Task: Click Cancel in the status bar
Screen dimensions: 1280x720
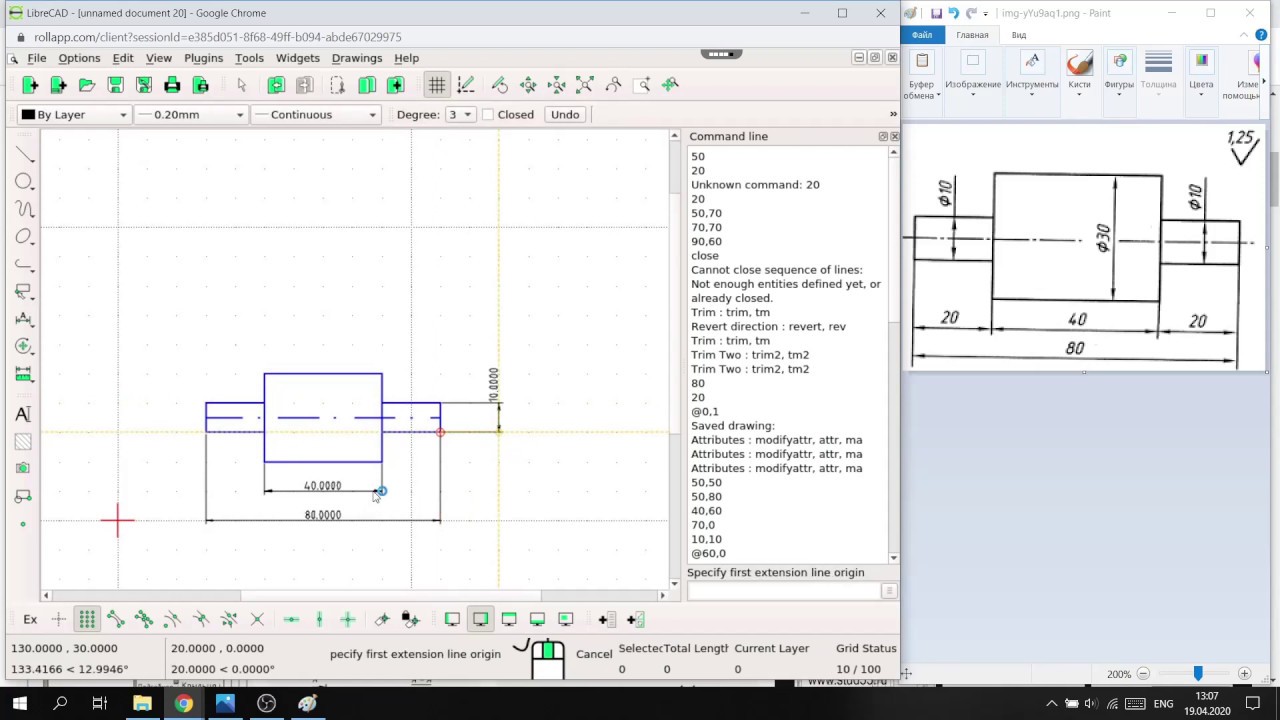Action: point(594,654)
